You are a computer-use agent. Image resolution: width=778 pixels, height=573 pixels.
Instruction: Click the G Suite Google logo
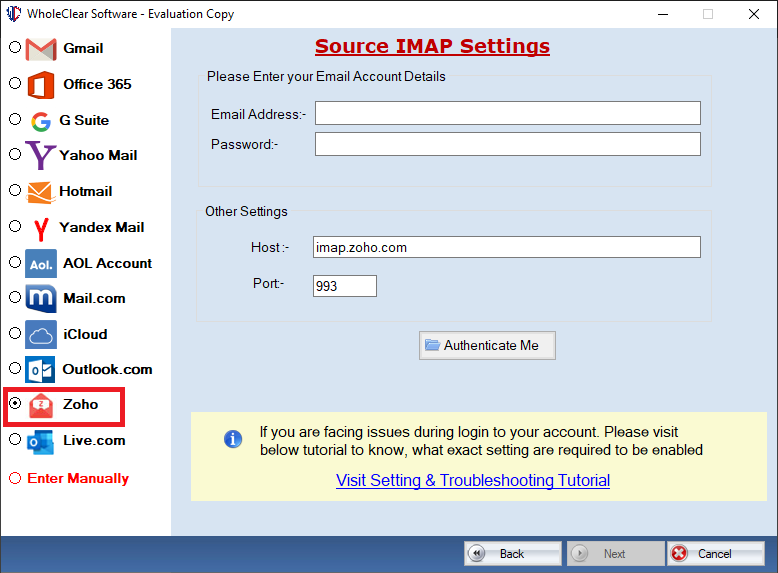[41, 121]
